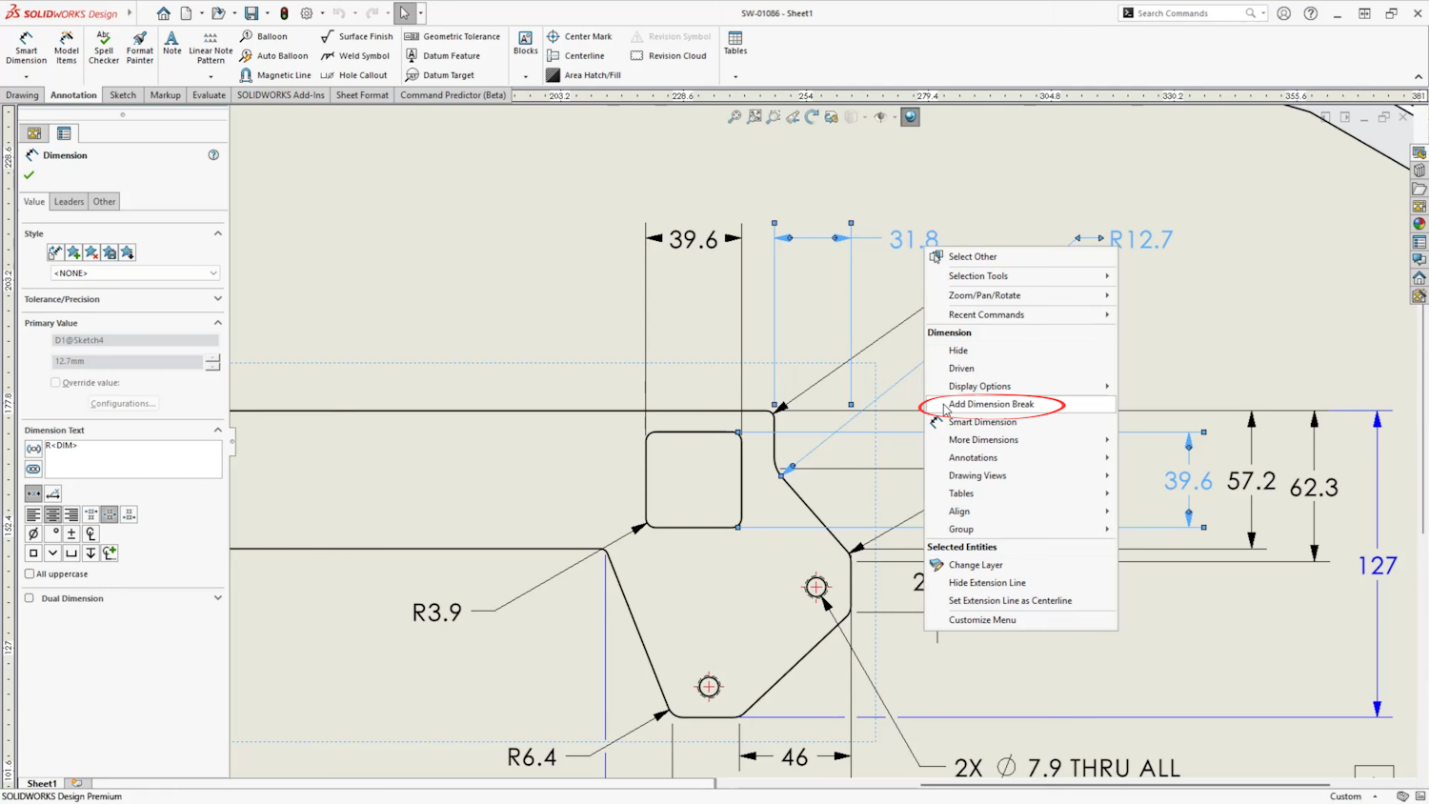Enable the Override value checkbox

[56, 383]
